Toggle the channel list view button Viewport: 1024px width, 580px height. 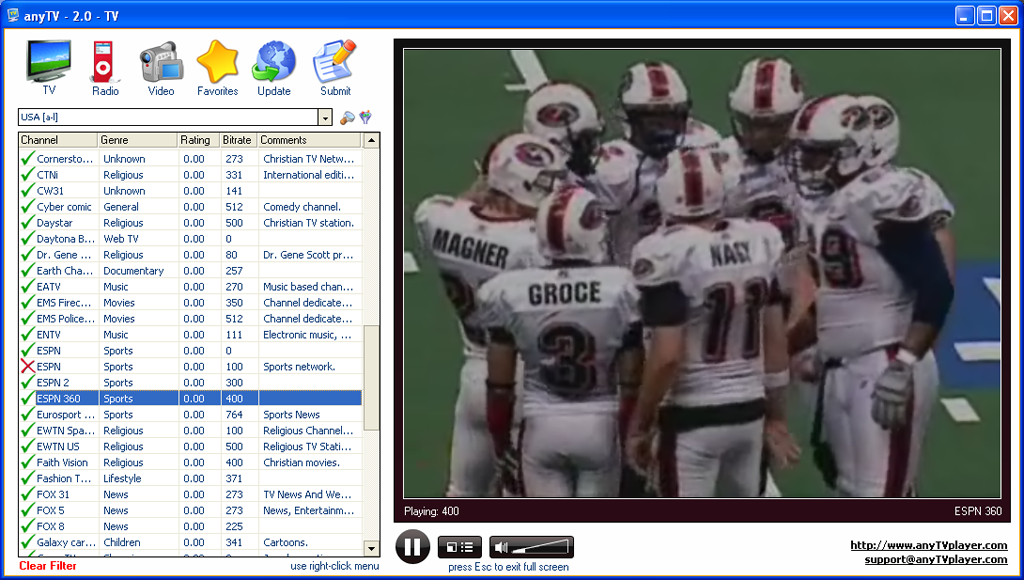point(459,547)
